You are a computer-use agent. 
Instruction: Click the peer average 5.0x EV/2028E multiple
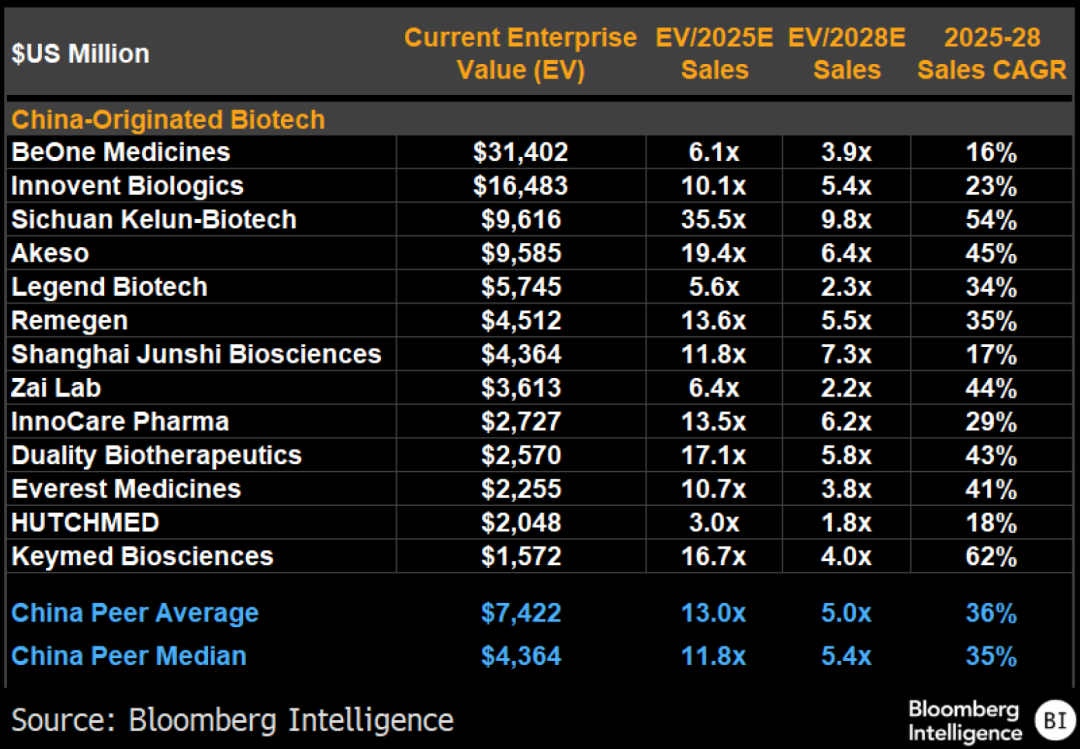click(846, 613)
